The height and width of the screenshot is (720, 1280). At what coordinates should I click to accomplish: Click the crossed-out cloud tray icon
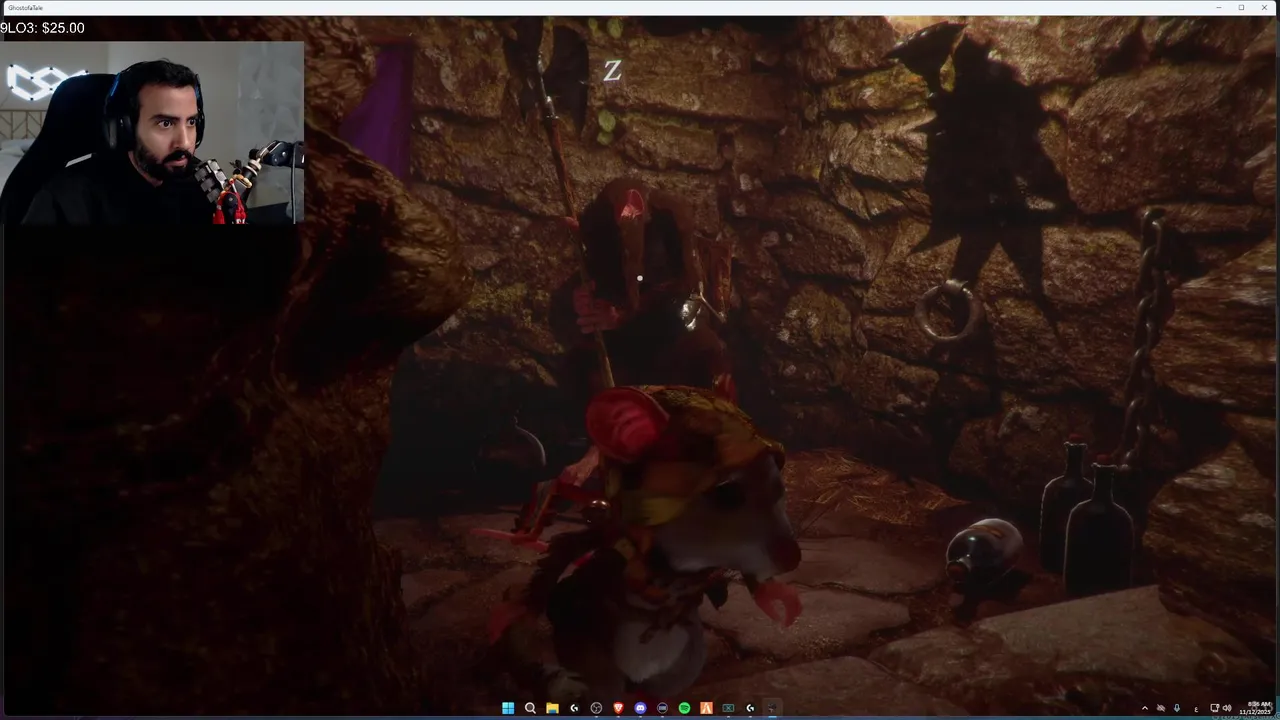(1161, 708)
